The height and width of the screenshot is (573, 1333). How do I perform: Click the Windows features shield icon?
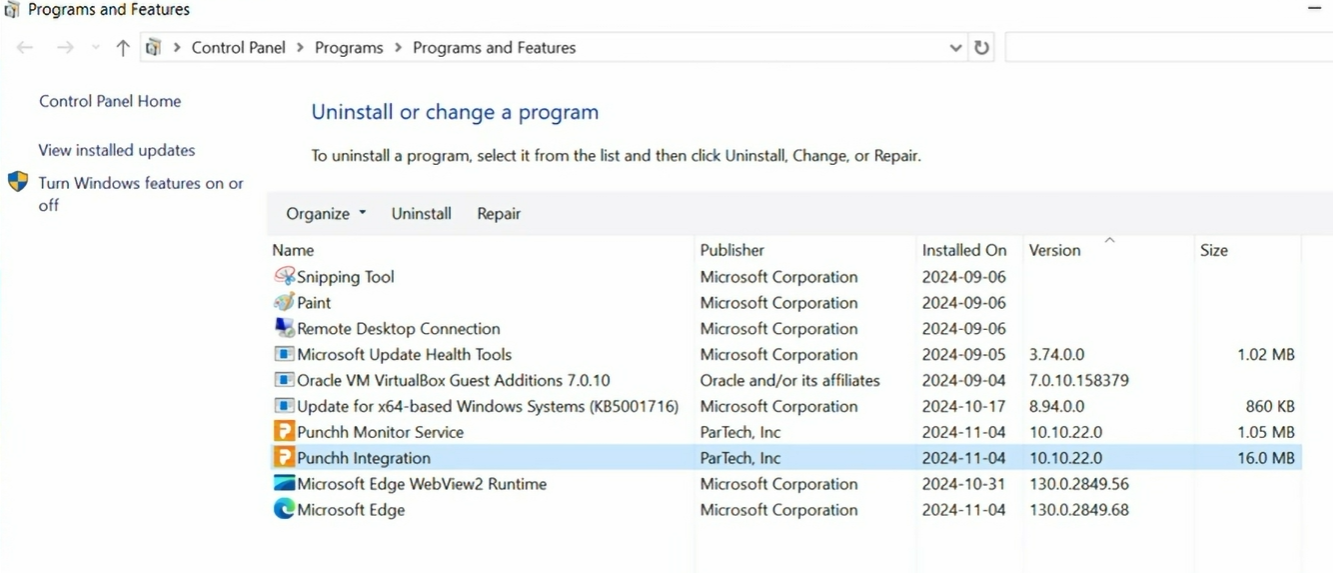pos(18,182)
